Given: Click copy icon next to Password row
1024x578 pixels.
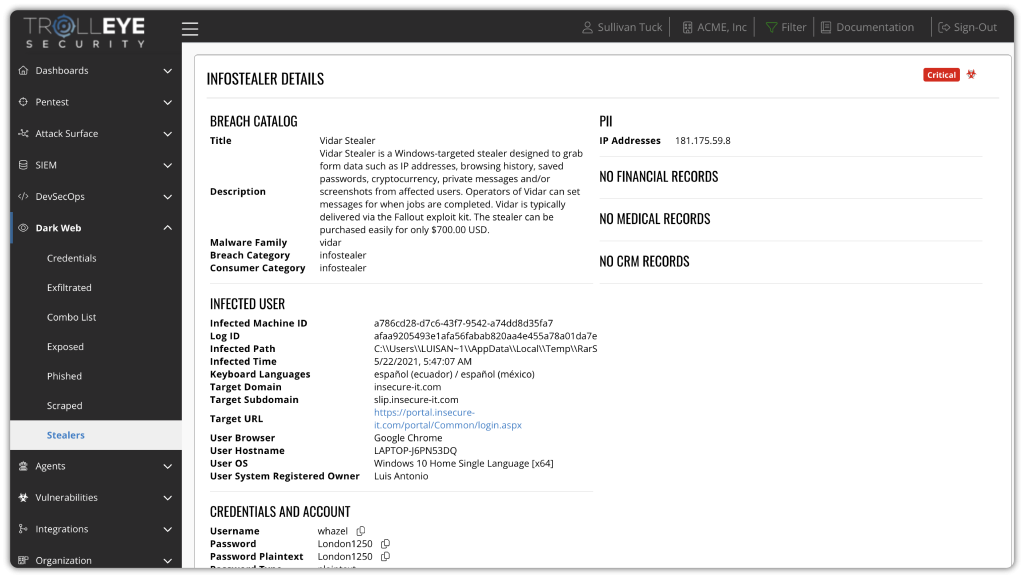Looking at the screenshot, I should [x=385, y=544].
